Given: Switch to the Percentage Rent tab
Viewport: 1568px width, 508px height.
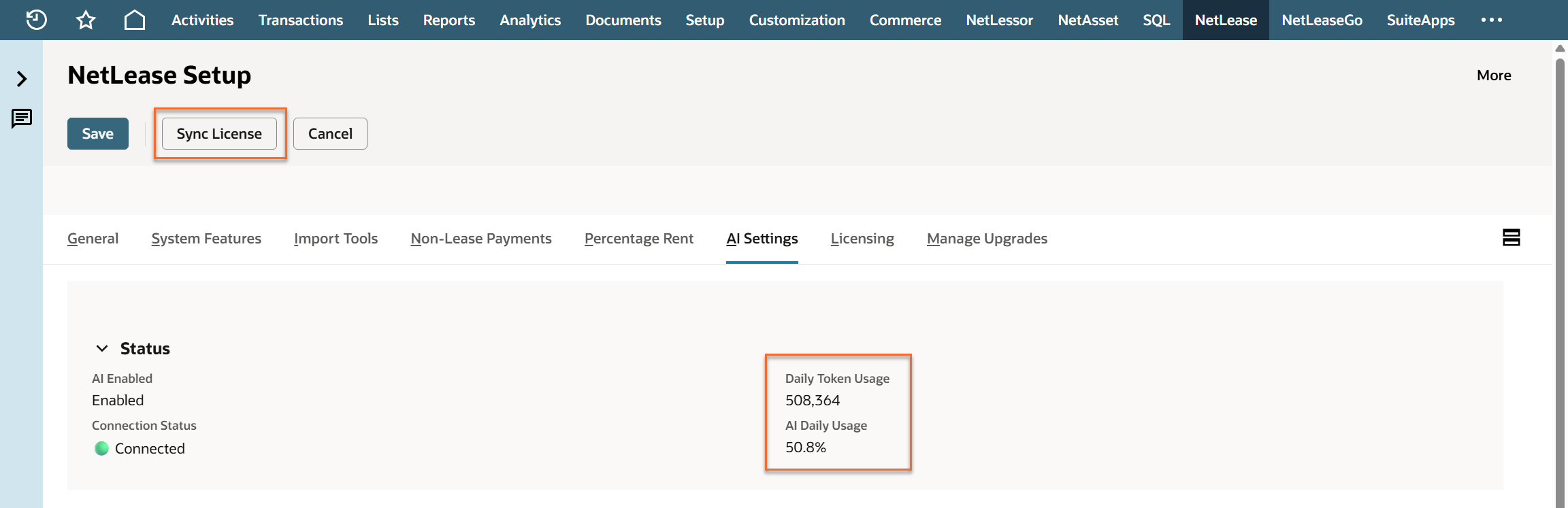Looking at the screenshot, I should tap(639, 239).
